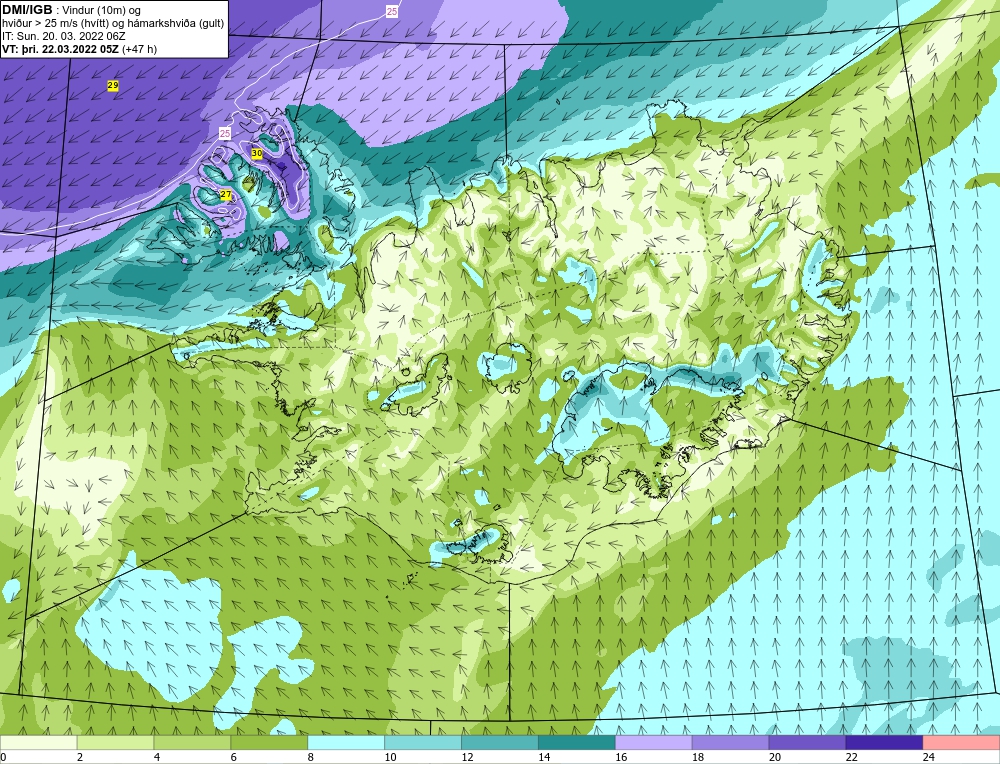Choose the dark teal 14–16 m/s legend swatch
1000x764 pixels.
tap(577, 743)
